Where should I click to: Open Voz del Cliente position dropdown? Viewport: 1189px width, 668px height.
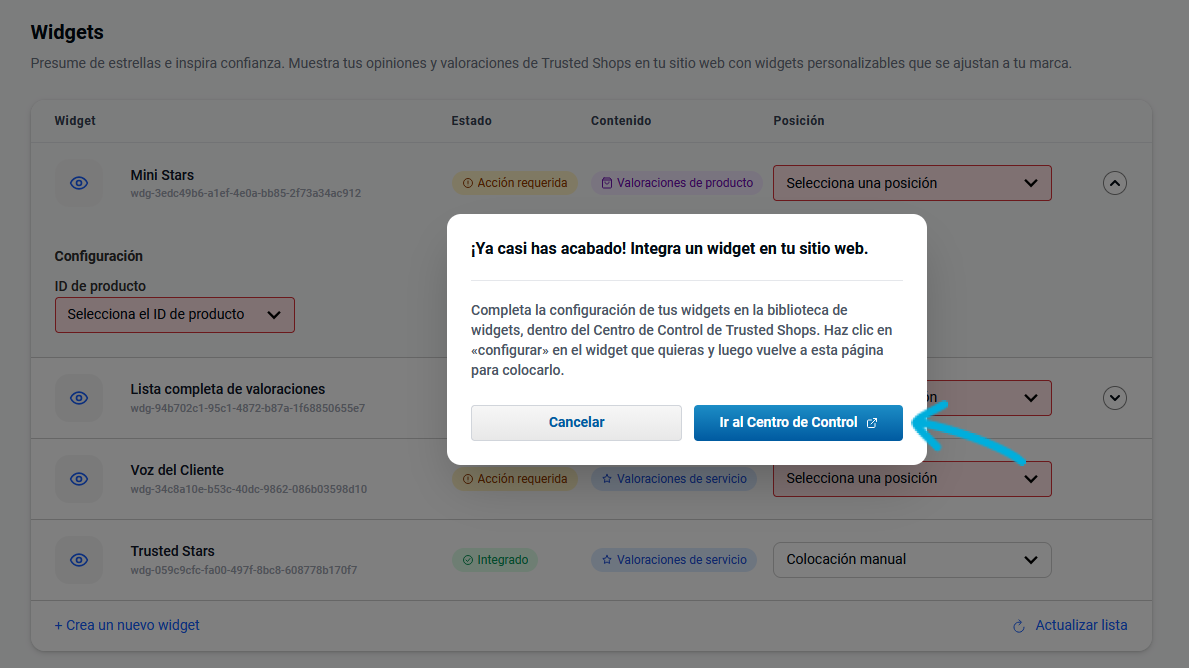tap(911, 479)
